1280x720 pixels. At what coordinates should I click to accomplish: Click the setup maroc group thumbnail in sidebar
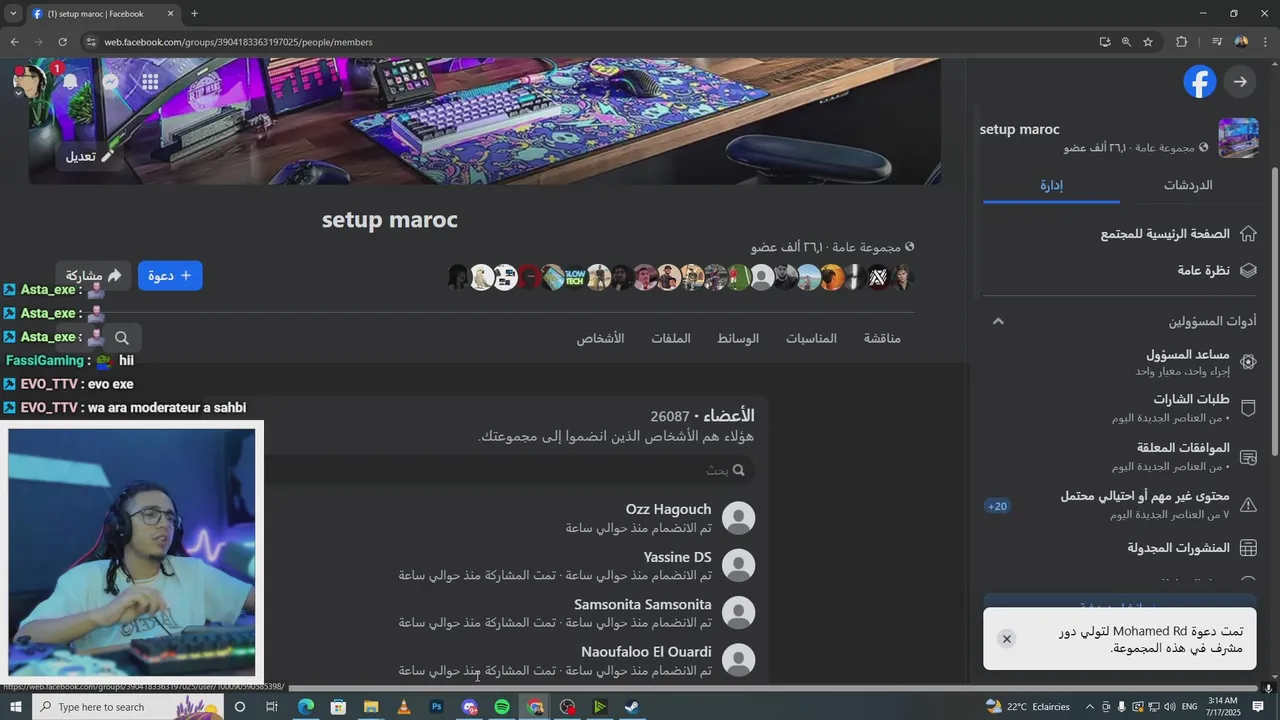click(x=1238, y=138)
